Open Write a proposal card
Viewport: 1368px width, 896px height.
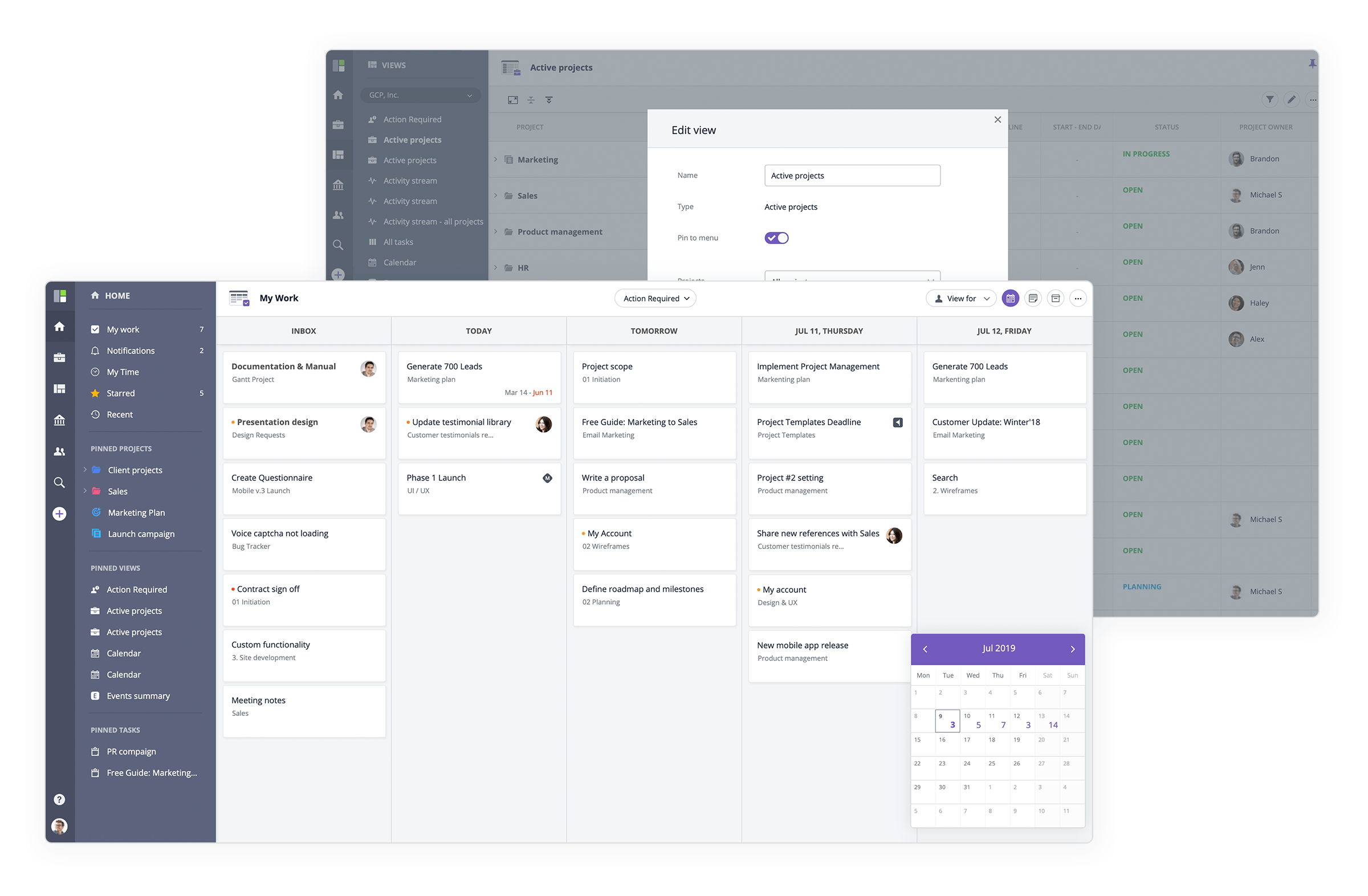[x=655, y=488]
